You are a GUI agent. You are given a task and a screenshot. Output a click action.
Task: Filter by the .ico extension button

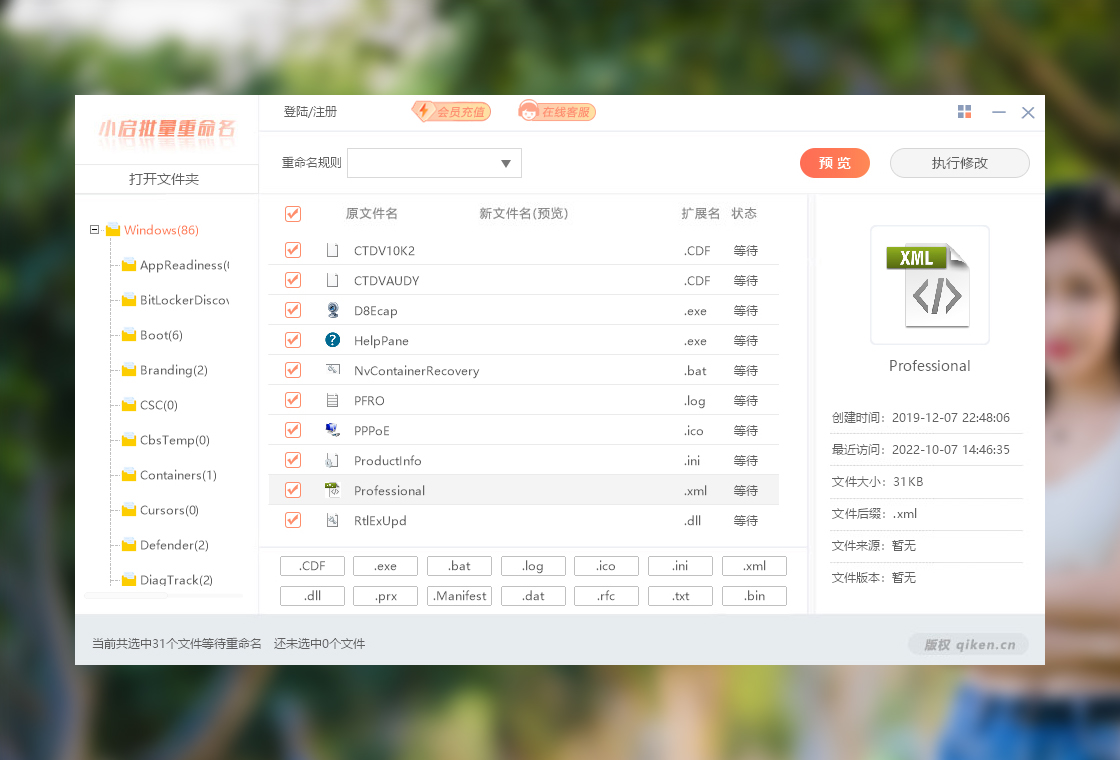pyautogui.click(x=606, y=566)
